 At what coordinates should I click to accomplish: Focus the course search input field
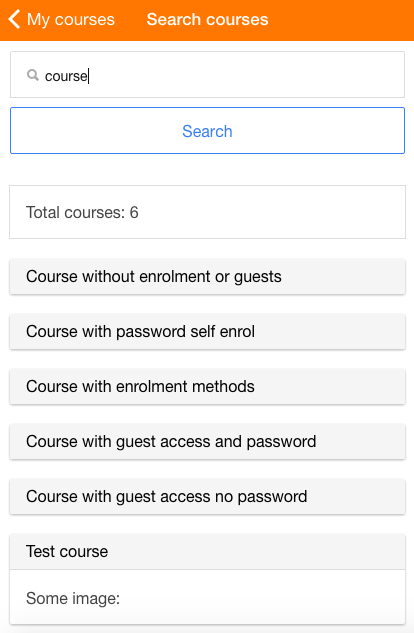pyautogui.click(x=207, y=75)
